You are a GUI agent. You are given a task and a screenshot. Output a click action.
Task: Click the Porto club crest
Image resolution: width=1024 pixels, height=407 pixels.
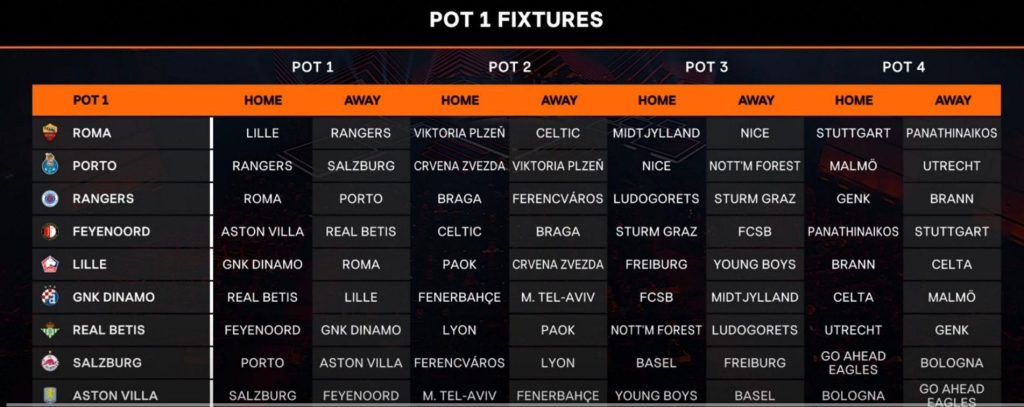tap(51, 166)
